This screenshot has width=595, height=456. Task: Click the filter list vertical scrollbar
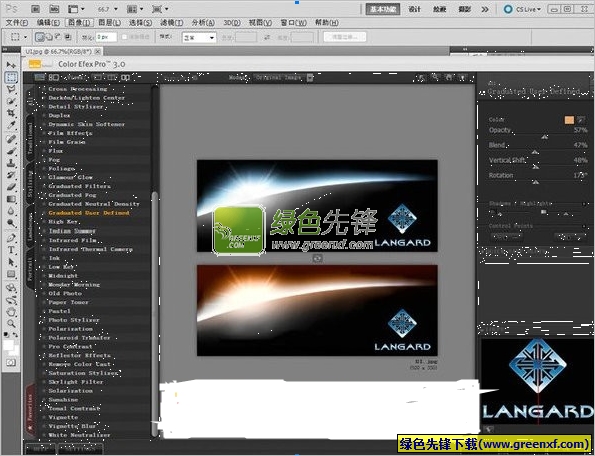pos(154,315)
